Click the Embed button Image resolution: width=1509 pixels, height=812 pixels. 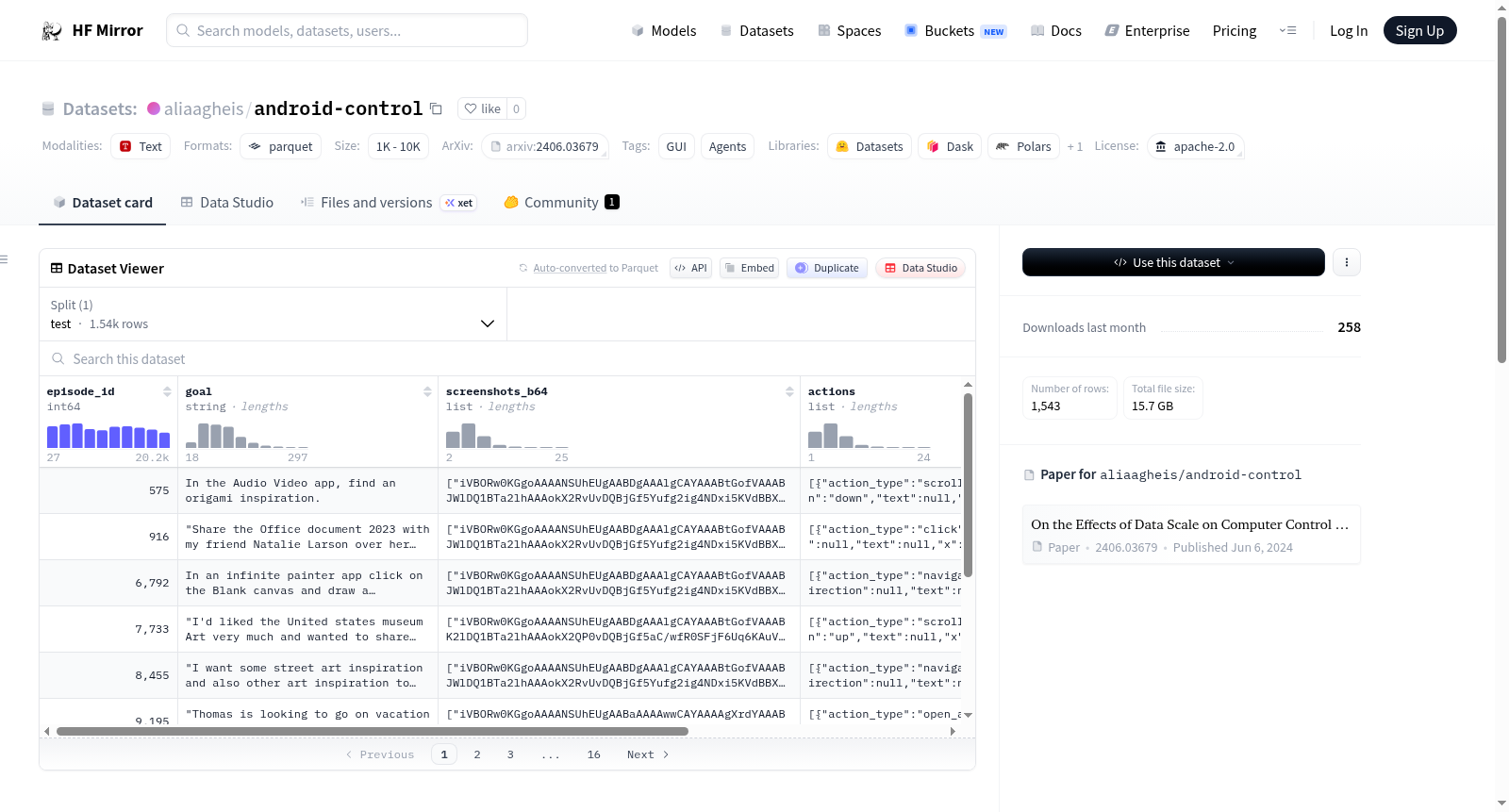pos(749,268)
